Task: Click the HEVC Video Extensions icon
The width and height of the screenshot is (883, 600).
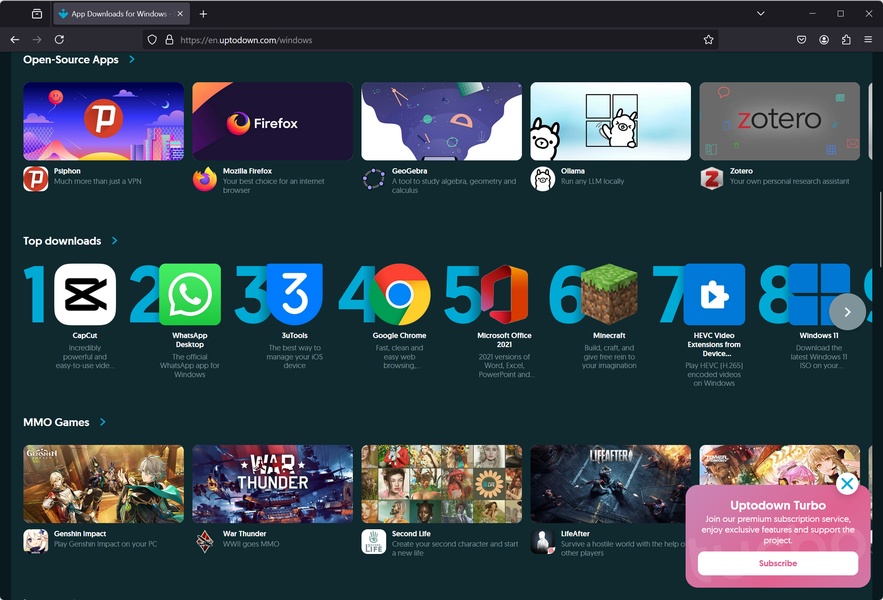Action: pyautogui.click(x=714, y=295)
